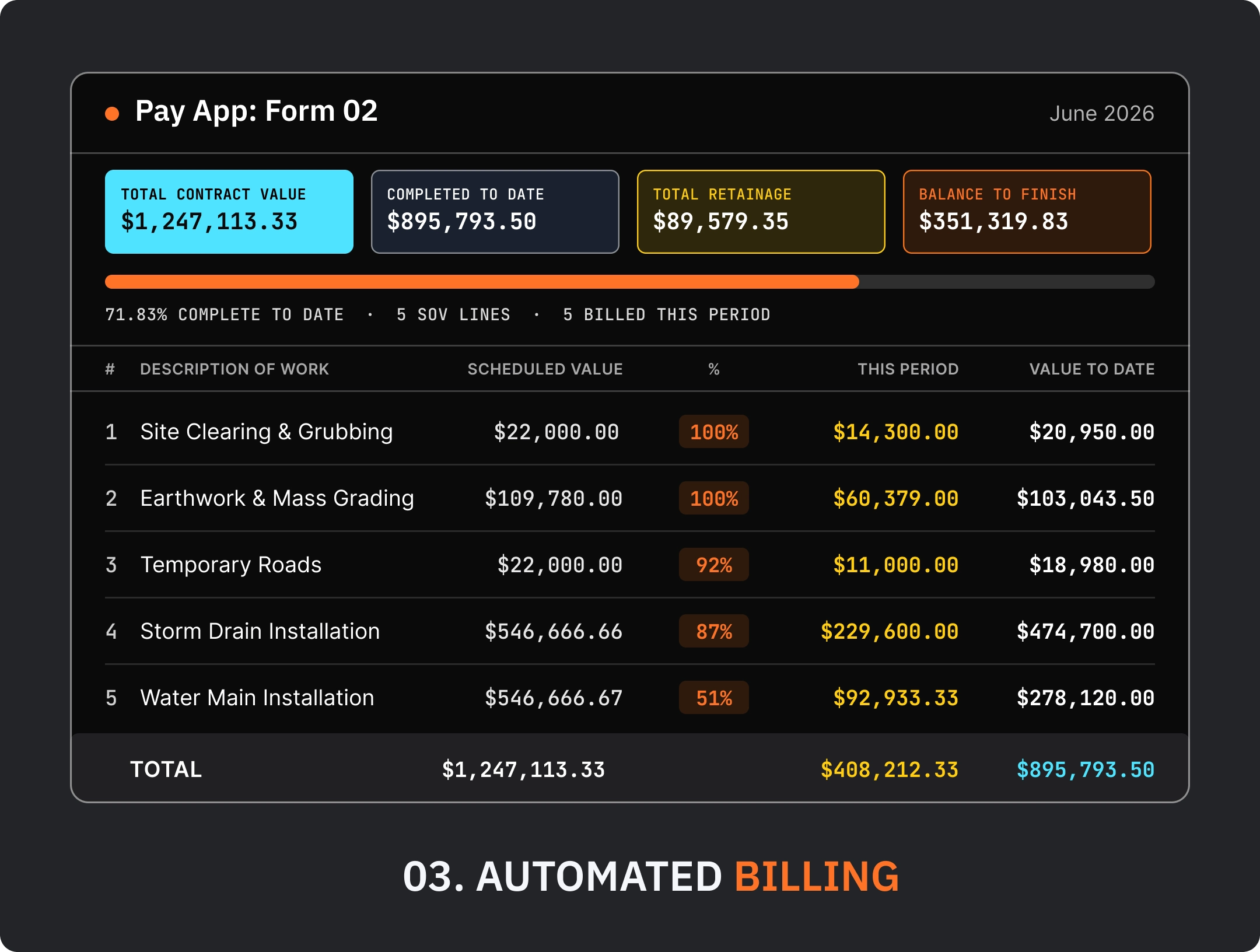
Task: Click the $20,950.00 value to date
Action: pyautogui.click(x=1091, y=432)
